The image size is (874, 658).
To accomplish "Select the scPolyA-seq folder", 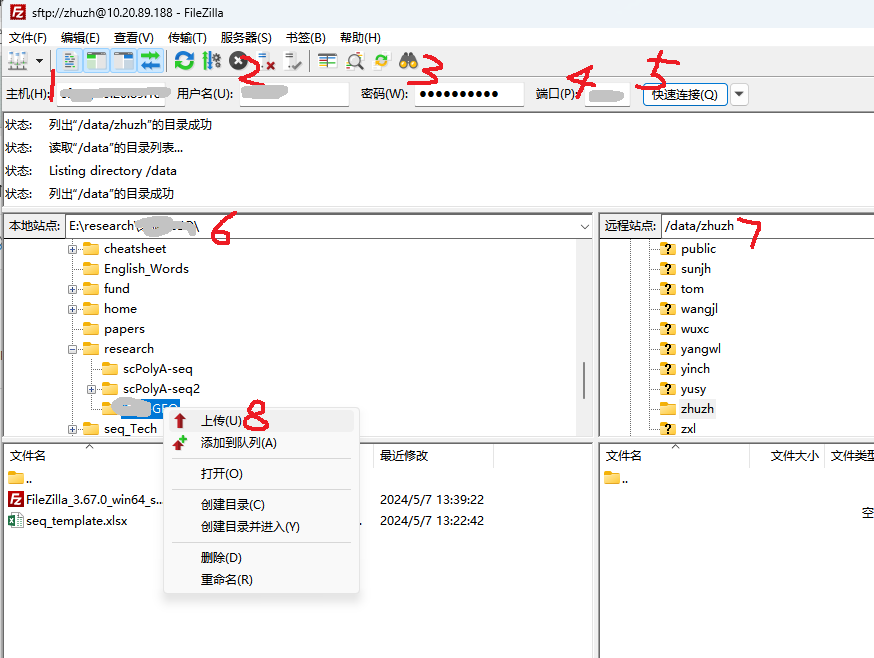I will point(157,369).
